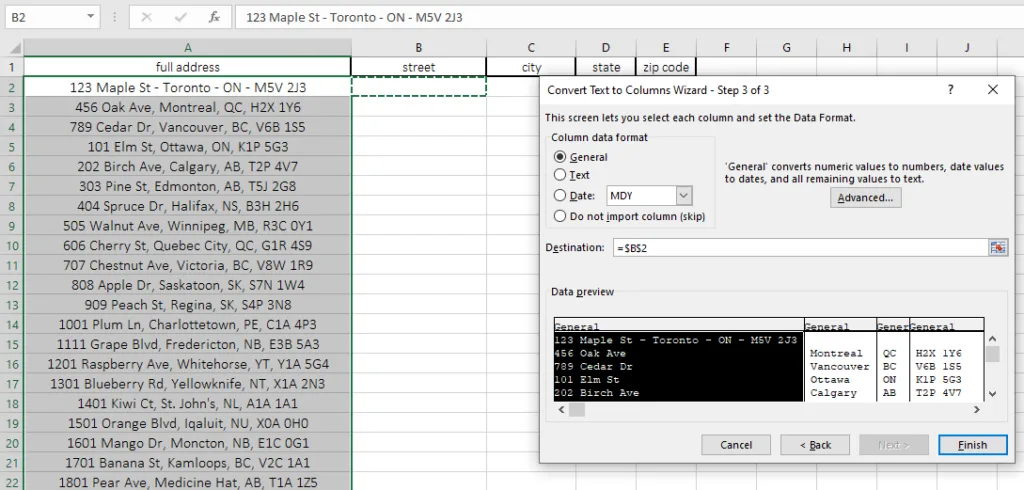1024x490 pixels.
Task: Click cell '456 Oak Ave, Montreal, QC, H2X 1Y6'
Action: point(187,107)
